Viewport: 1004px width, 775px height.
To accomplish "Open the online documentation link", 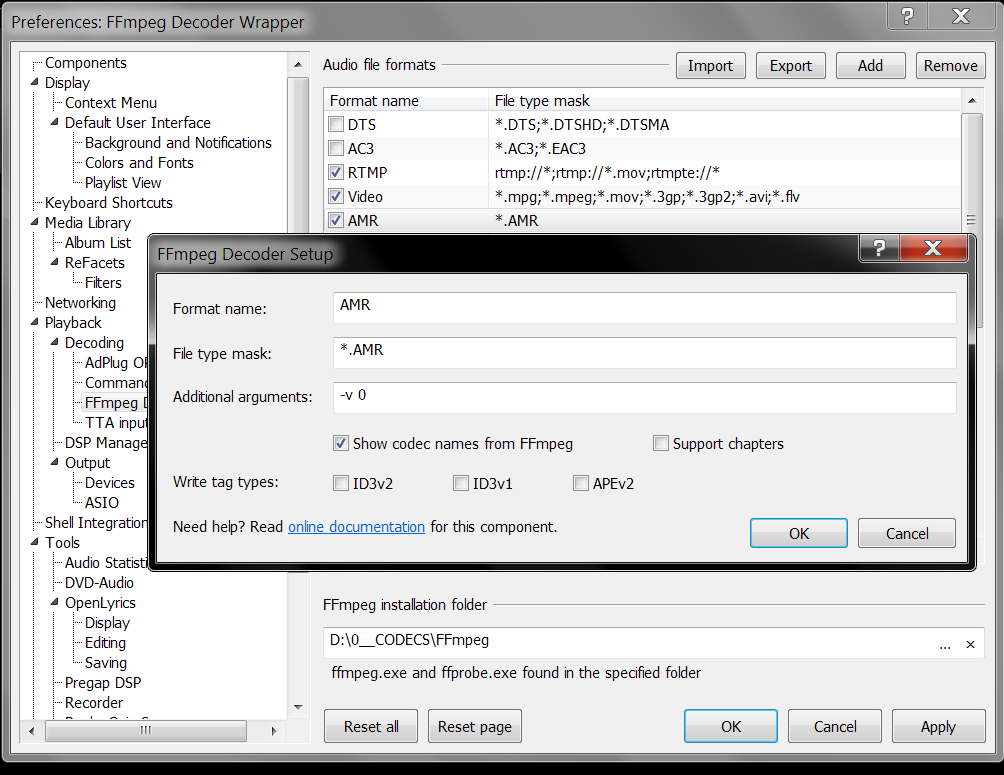I will coord(356,527).
